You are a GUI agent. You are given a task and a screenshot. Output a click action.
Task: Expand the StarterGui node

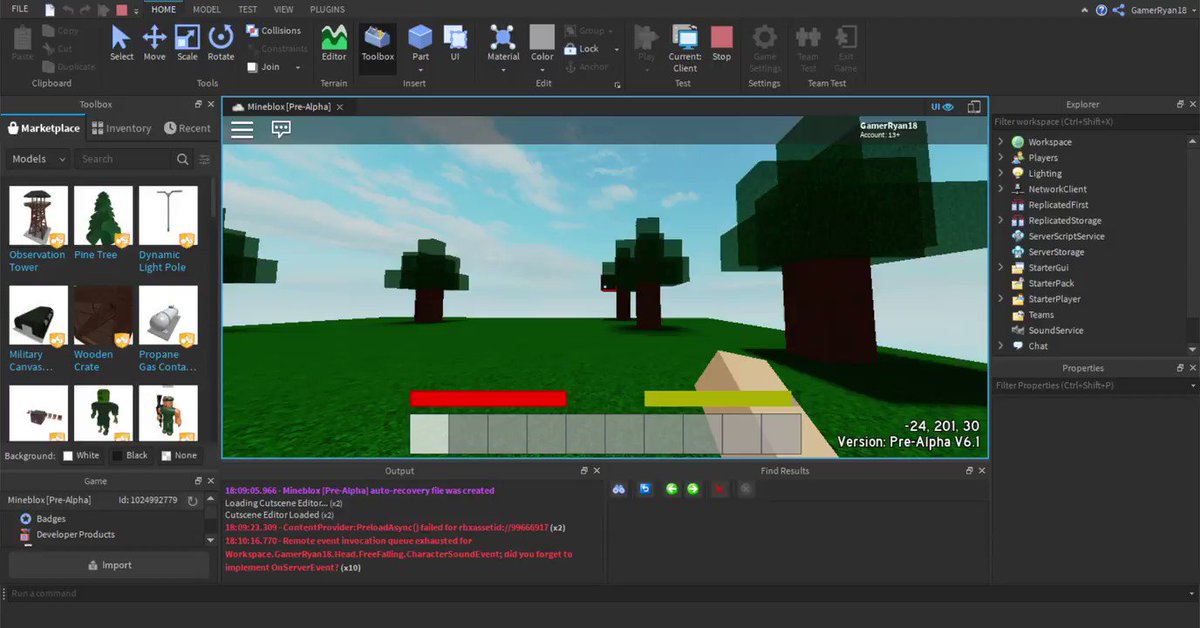(x=1001, y=267)
